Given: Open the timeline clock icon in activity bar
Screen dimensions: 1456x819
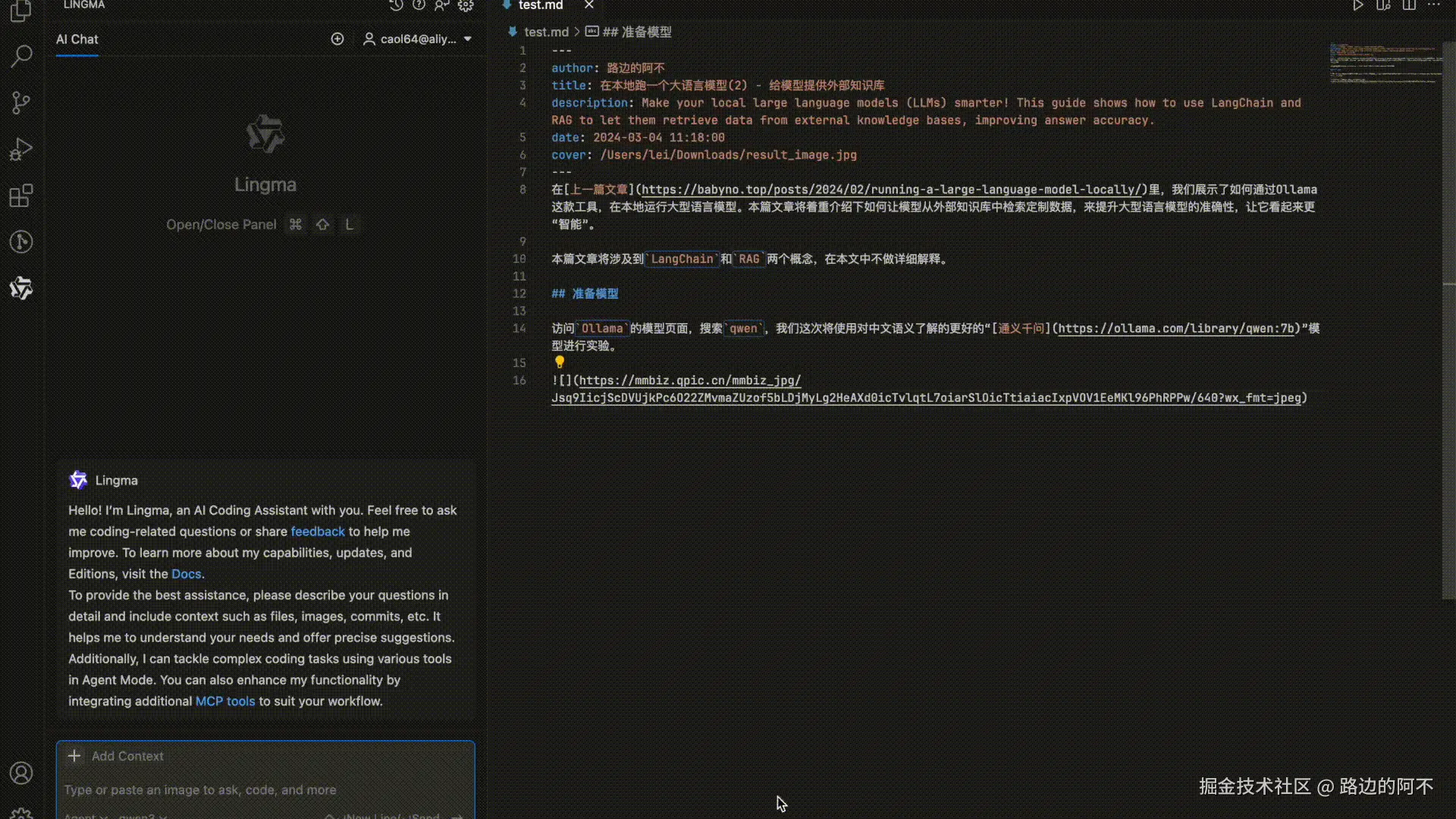Looking at the screenshot, I should click(x=21, y=242).
